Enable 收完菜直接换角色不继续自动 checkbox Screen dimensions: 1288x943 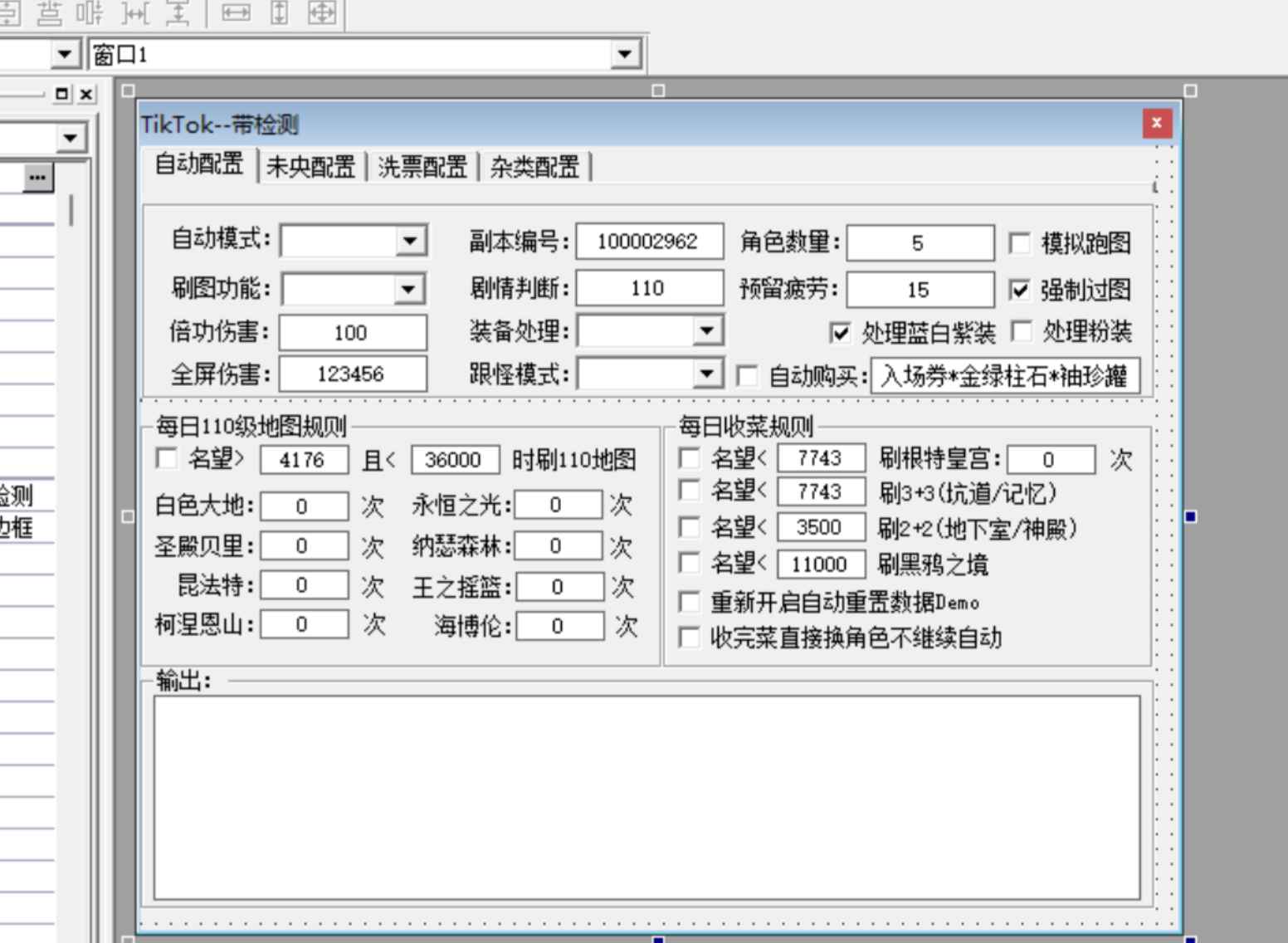(x=689, y=638)
